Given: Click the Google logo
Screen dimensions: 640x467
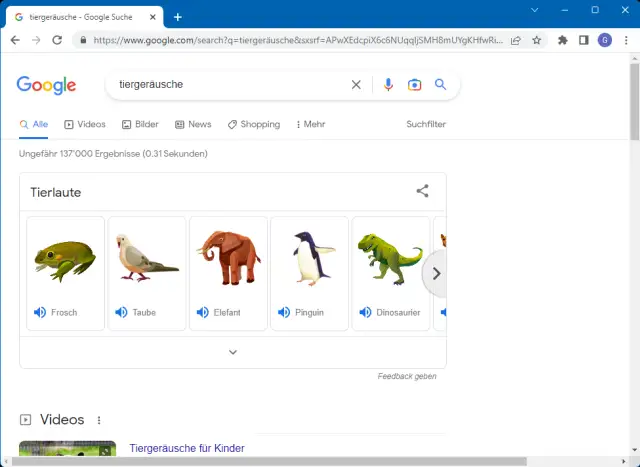Looking at the screenshot, I should click(46, 85).
